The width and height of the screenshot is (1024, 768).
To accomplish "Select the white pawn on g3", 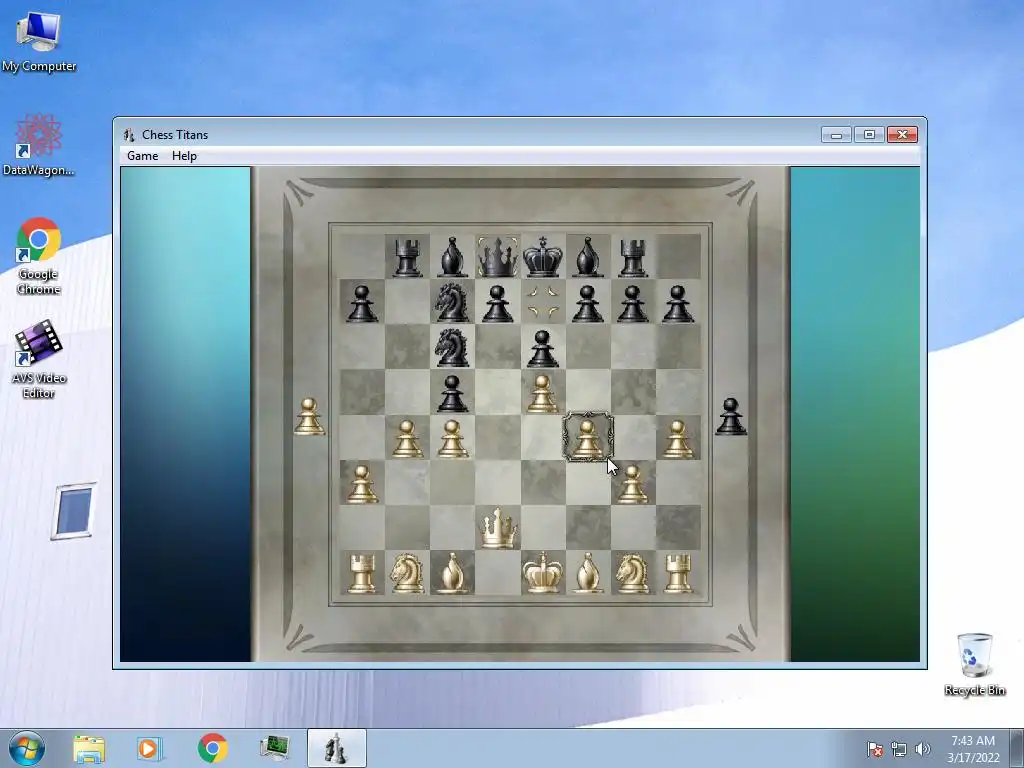I will point(633,484).
